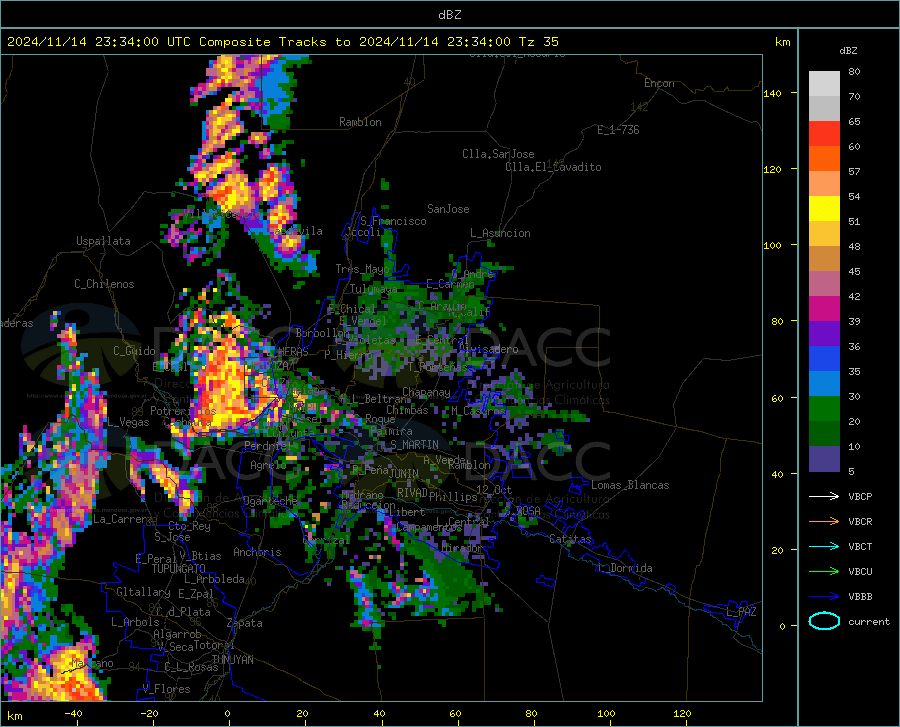
Task: Select the red swatch in dBZ scale
Action: pyautogui.click(x=824, y=134)
